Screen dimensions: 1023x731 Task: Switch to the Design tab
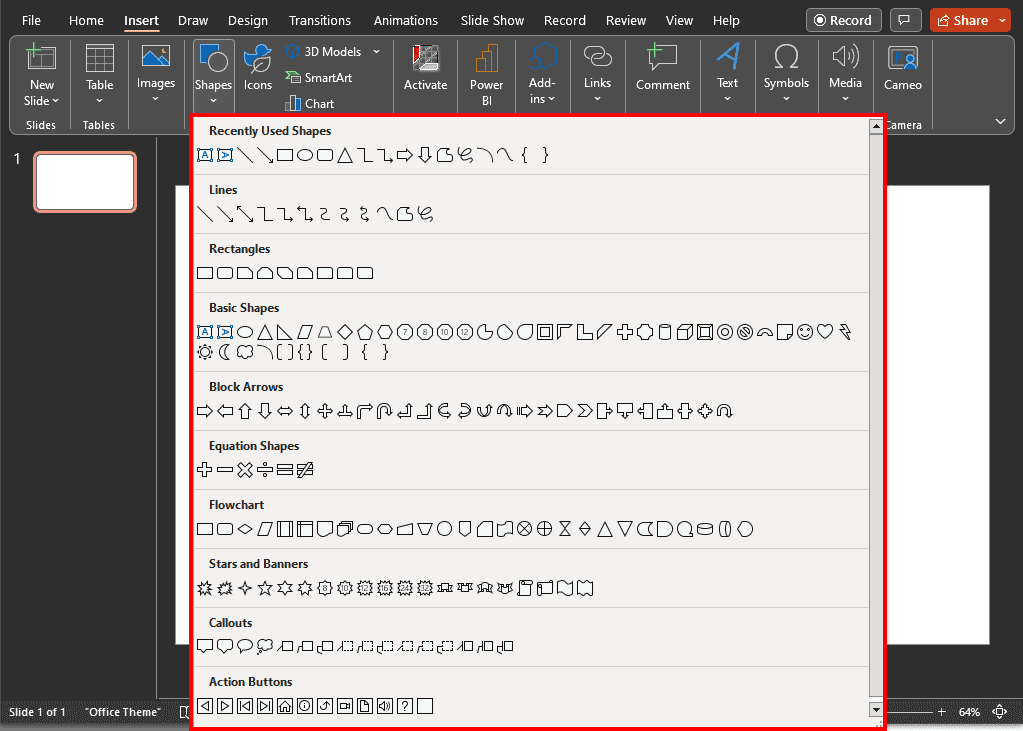(247, 20)
